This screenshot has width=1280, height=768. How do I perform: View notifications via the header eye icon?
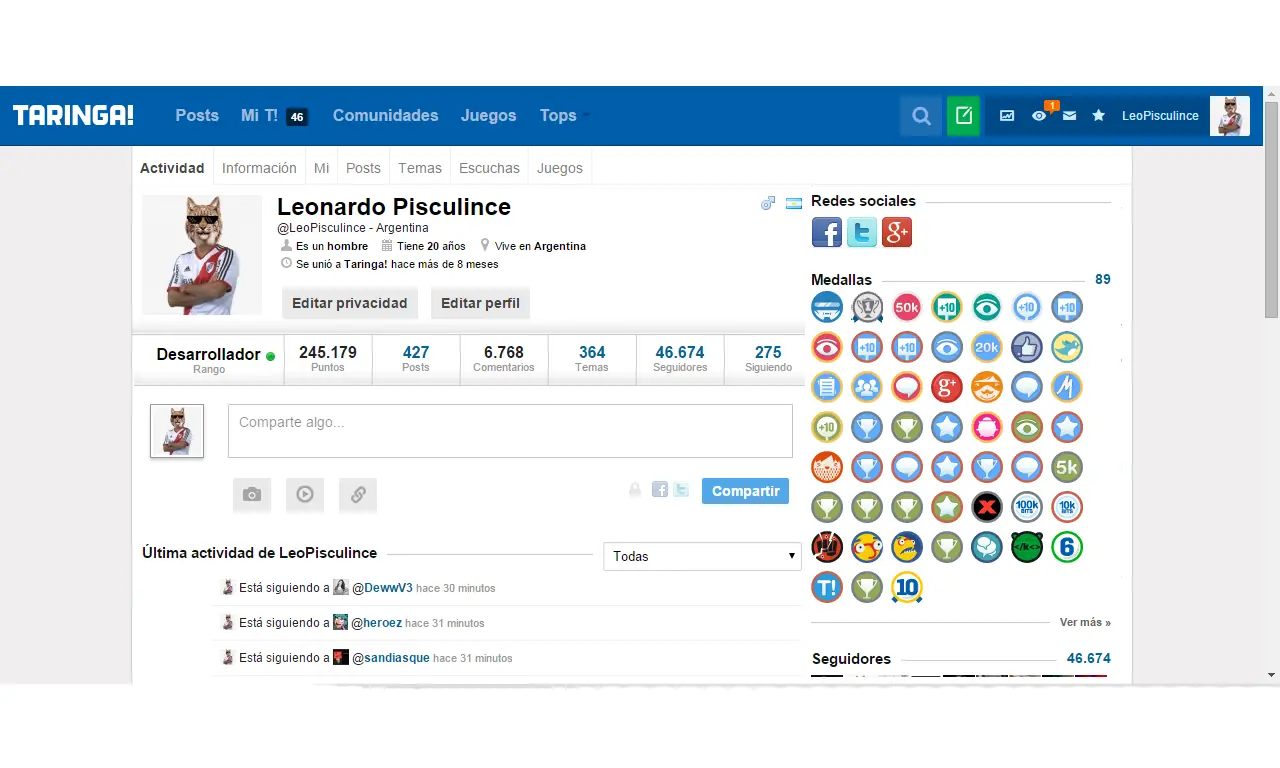pyautogui.click(x=1039, y=116)
